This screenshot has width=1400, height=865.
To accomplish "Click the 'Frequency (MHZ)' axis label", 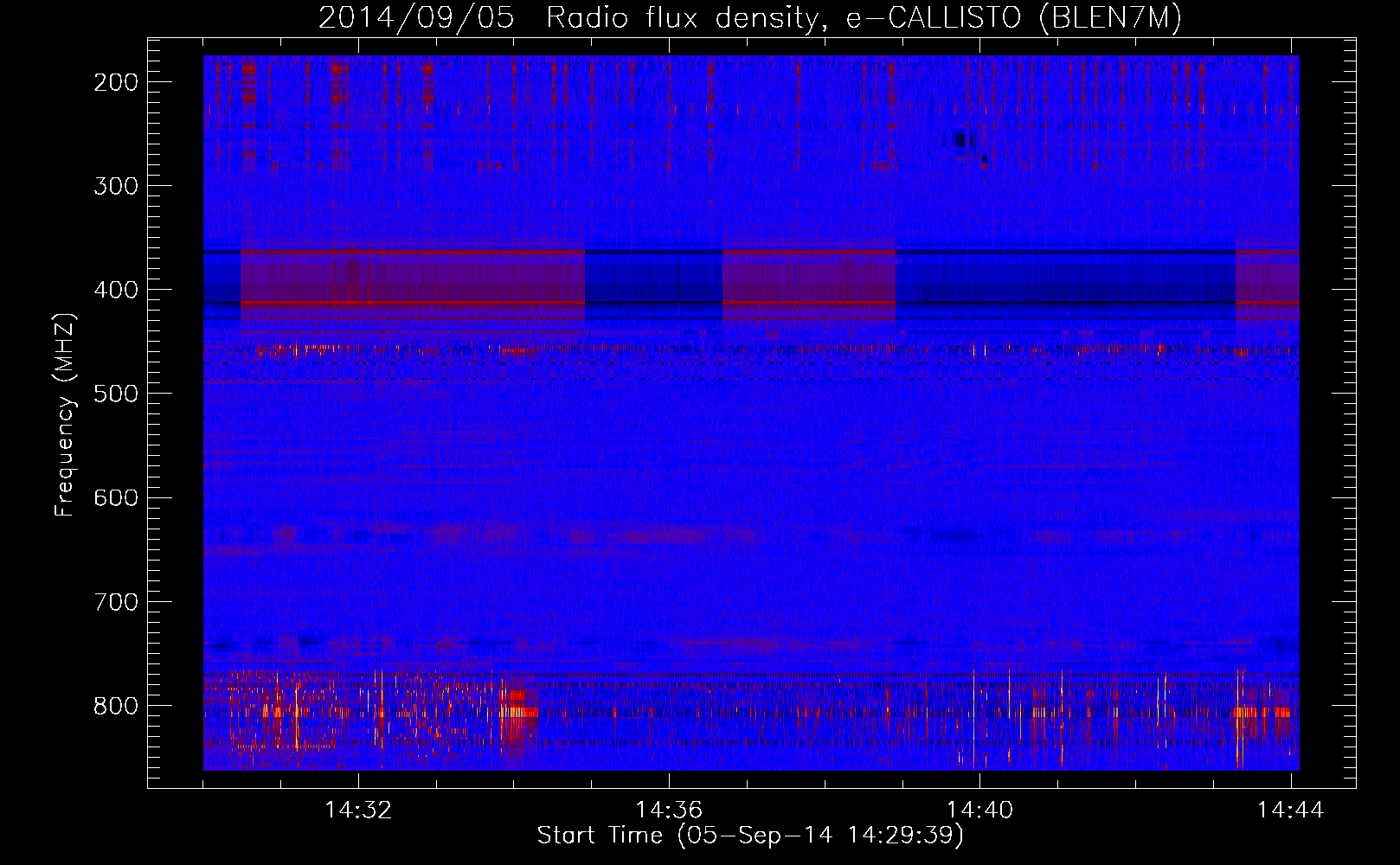I will coord(65,414).
